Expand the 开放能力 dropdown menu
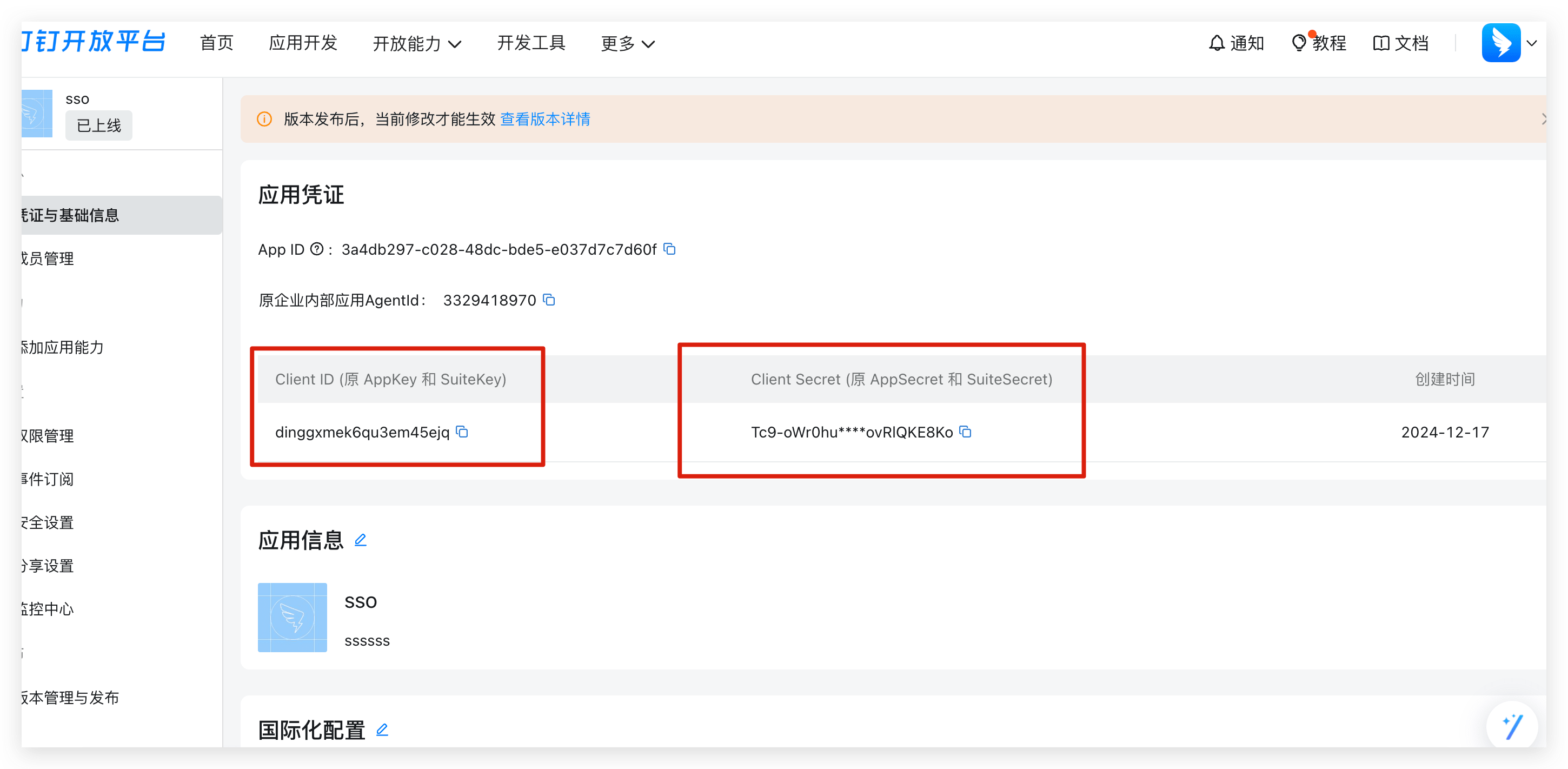The image size is (1568, 769). [x=417, y=44]
